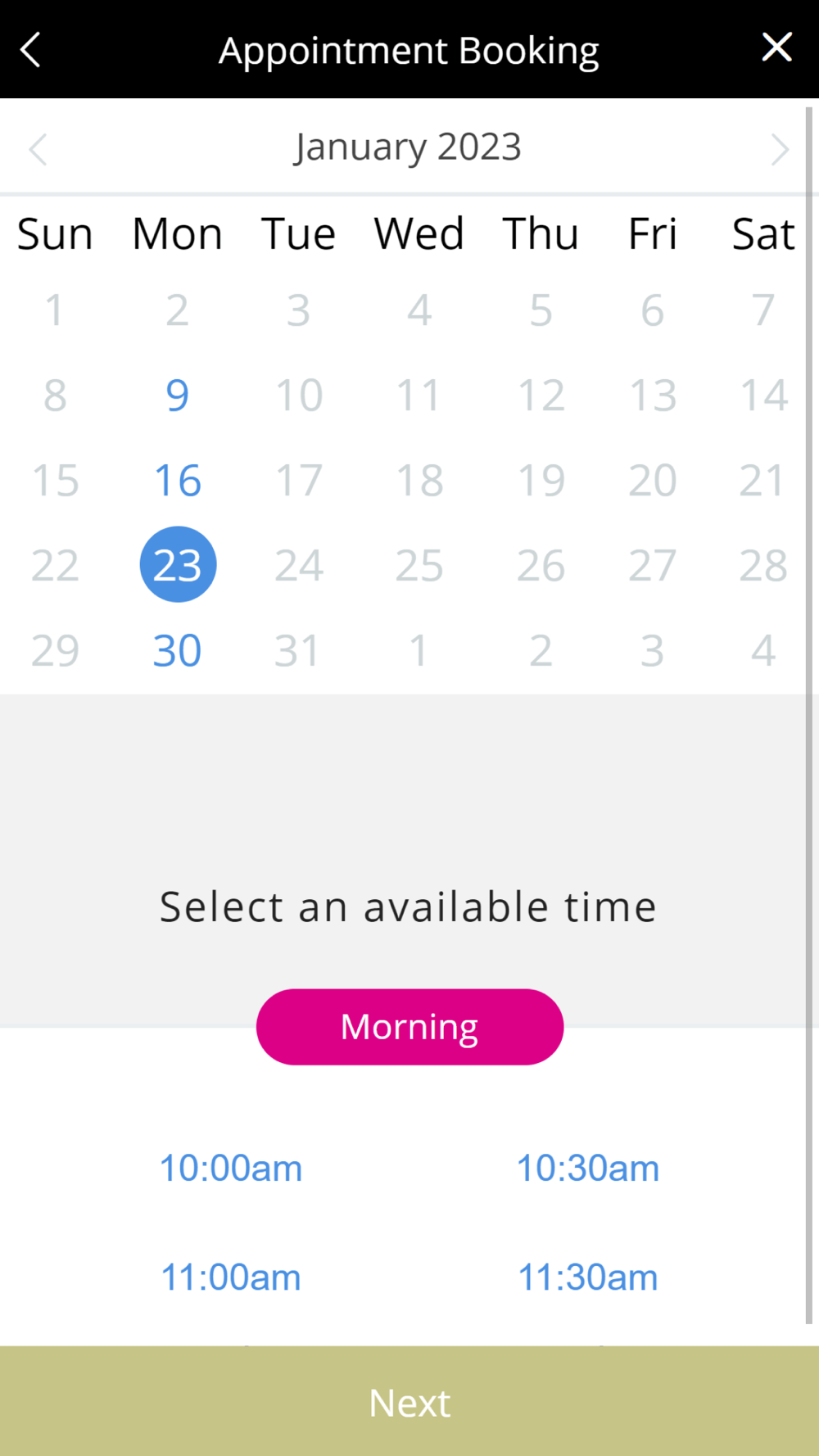Image resolution: width=819 pixels, height=1456 pixels.
Task: Choose the 11:00am time slot
Action: pos(231,1277)
